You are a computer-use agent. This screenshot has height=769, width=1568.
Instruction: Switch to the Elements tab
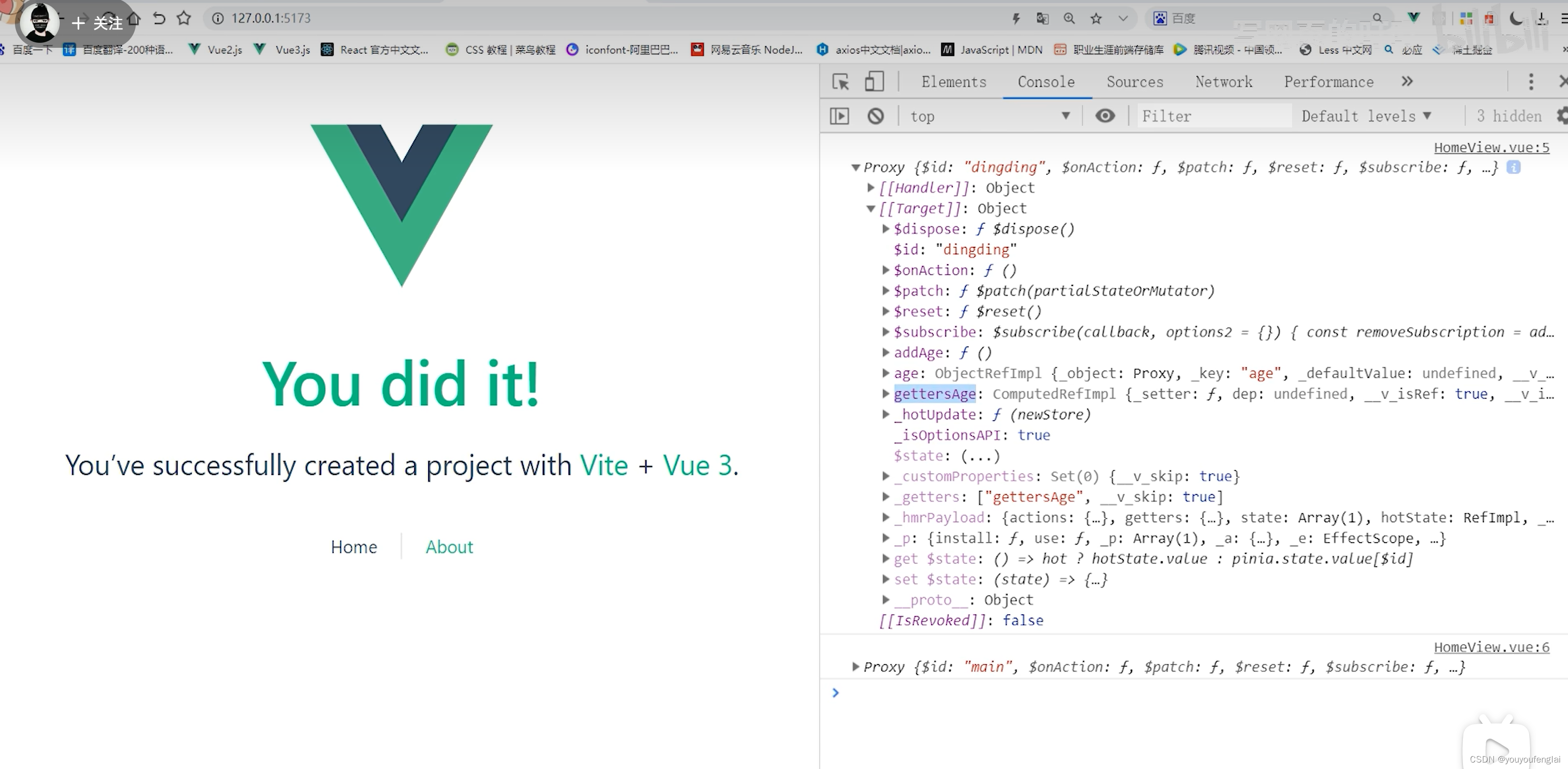point(954,82)
